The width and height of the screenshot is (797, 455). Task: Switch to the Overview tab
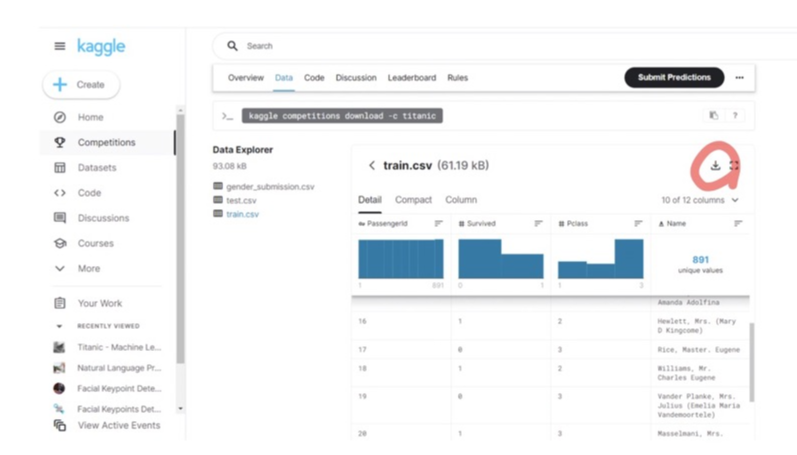246,78
